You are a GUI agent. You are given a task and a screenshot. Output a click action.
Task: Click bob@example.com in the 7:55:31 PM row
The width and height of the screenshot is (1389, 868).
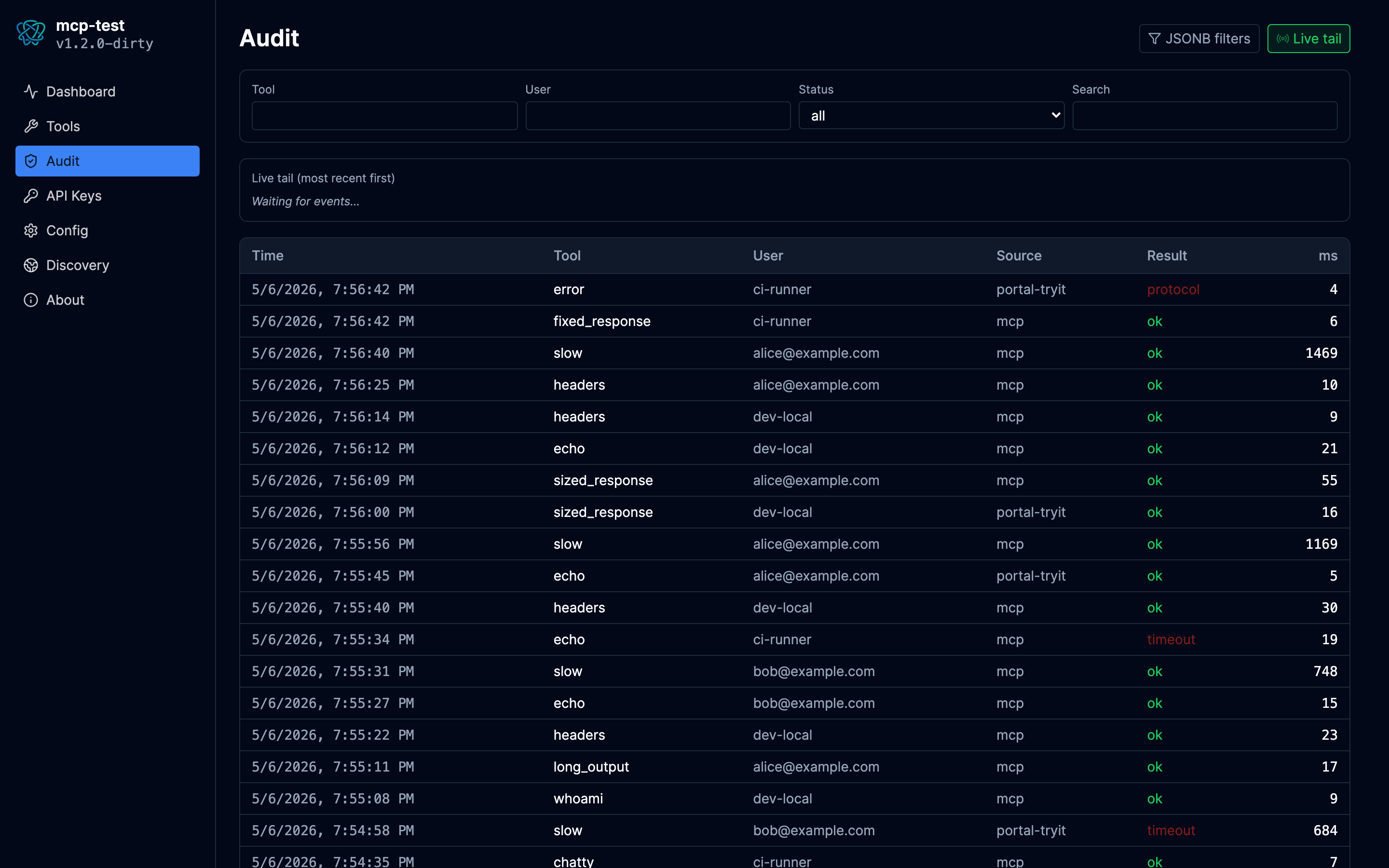(814, 672)
